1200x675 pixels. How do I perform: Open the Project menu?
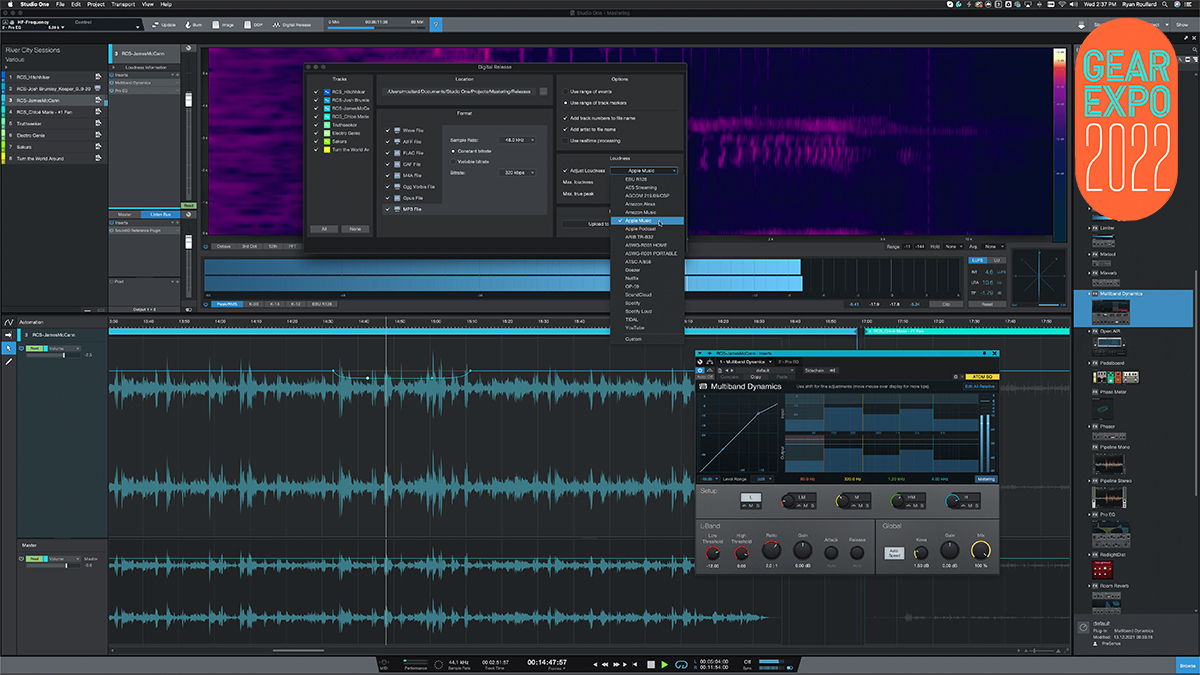(95, 4)
